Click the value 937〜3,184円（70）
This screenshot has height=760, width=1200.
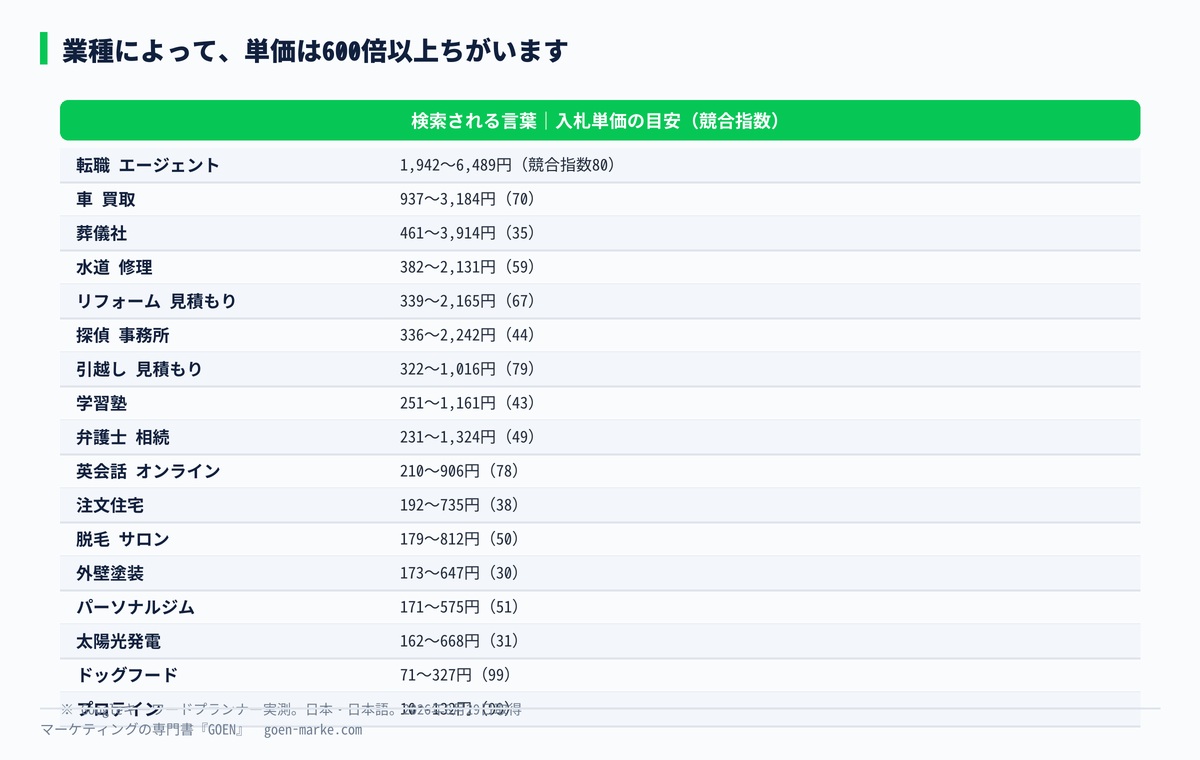coord(468,199)
